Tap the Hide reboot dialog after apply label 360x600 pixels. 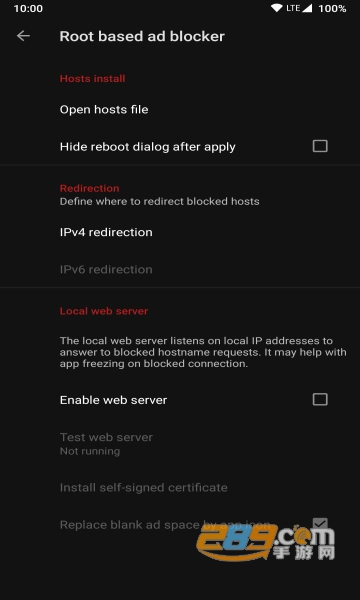(x=148, y=147)
